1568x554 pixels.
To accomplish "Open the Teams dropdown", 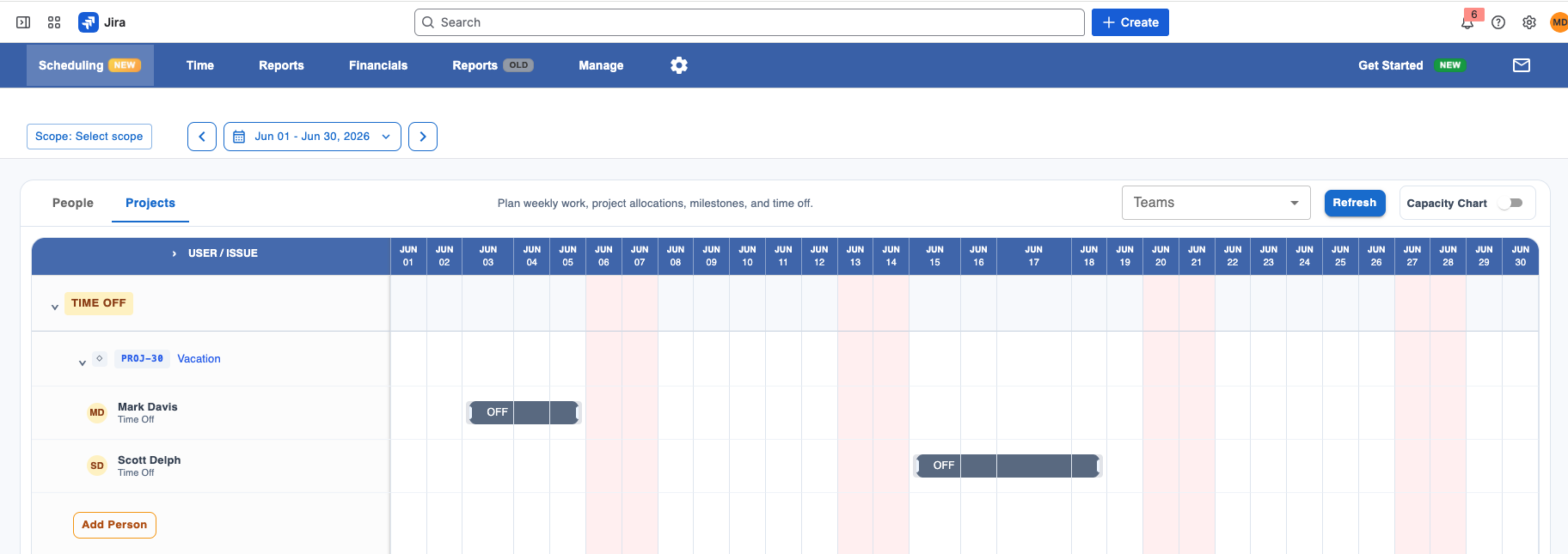I will 1216,203.
